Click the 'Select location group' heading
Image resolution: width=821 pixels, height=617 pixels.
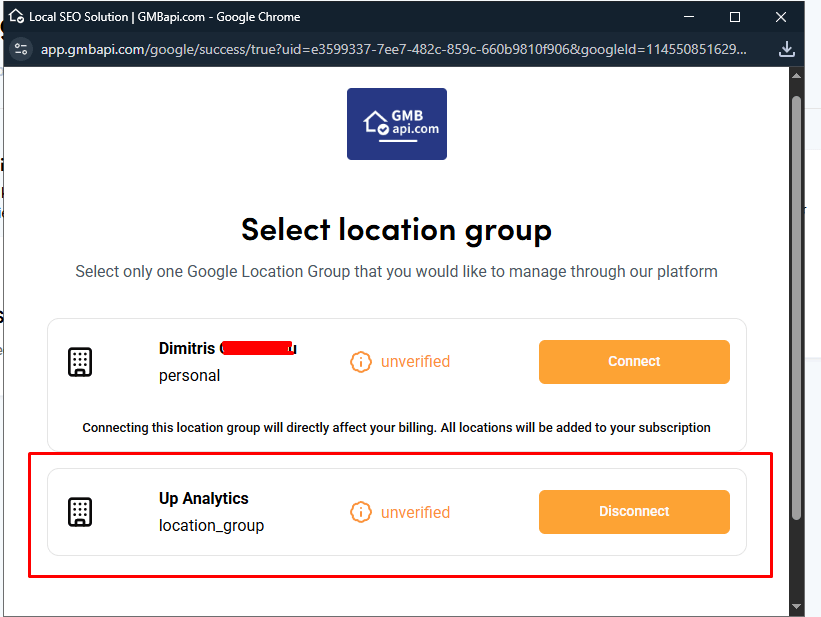396,230
